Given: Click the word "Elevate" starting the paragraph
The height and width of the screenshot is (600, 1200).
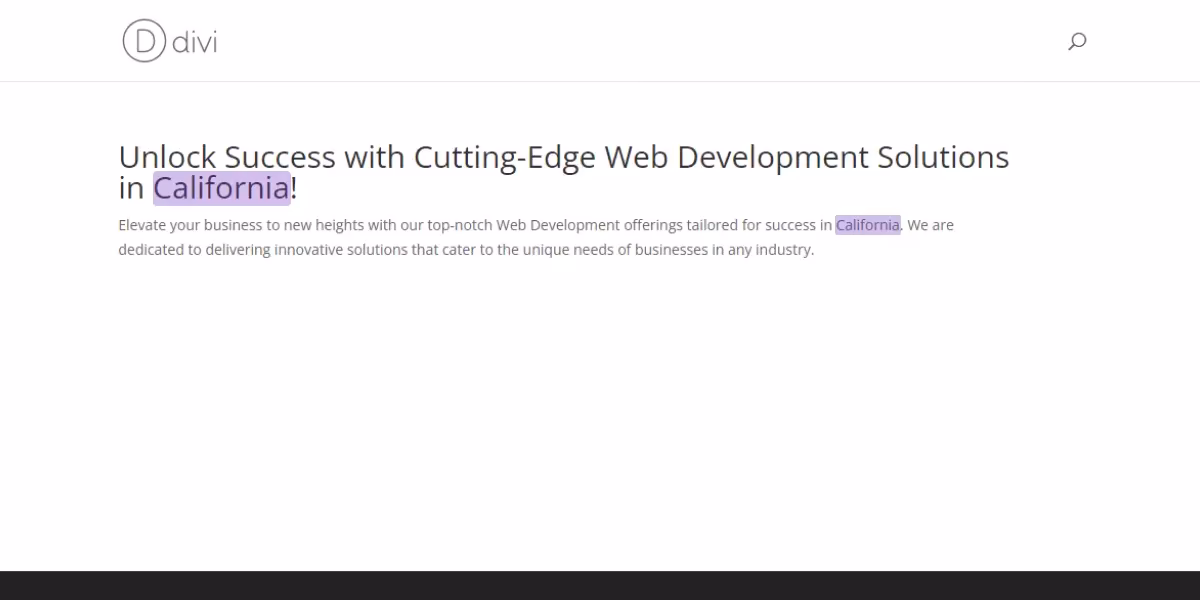Looking at the screenshot, I should (x=143, y=225).
